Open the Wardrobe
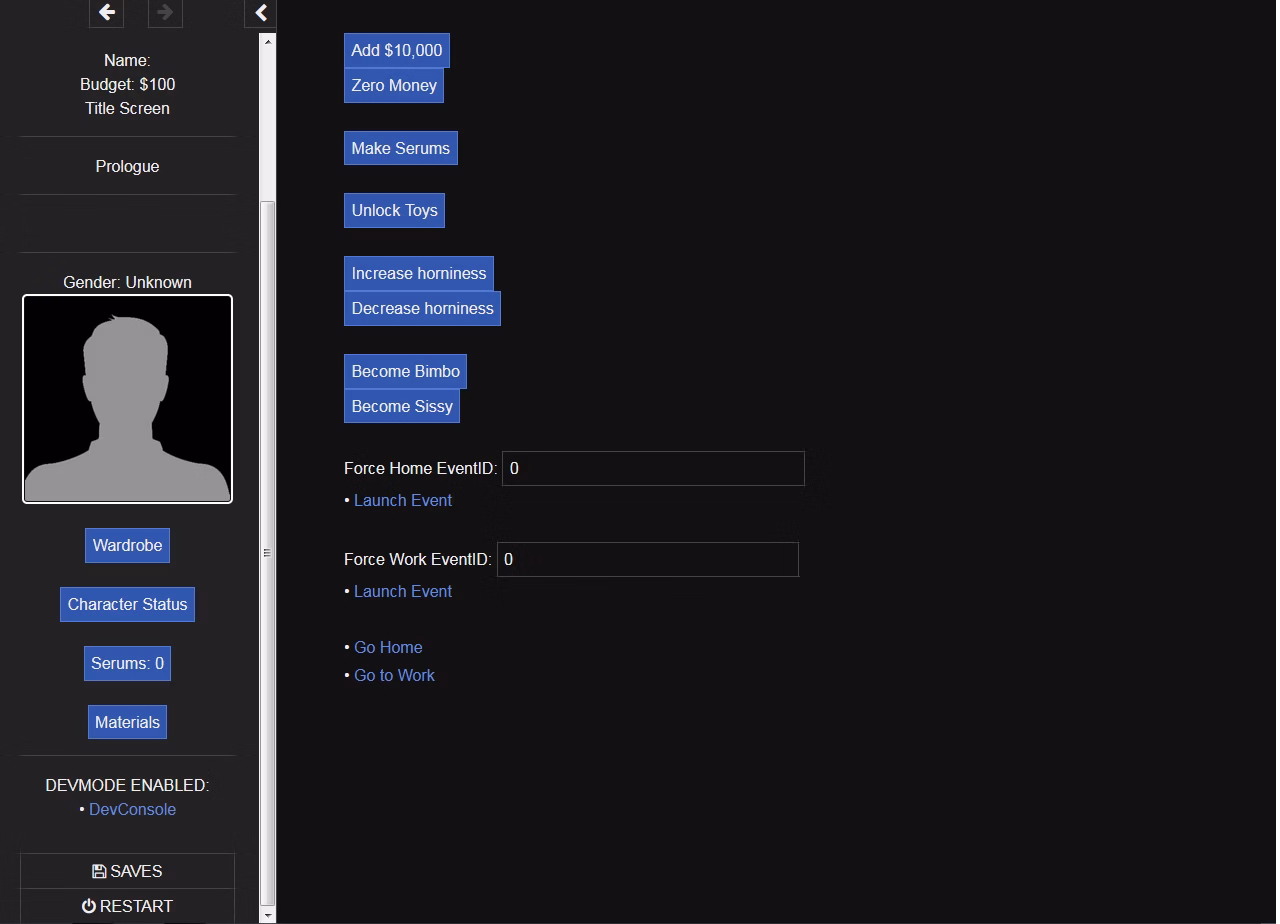 click(x=127, y=545)
